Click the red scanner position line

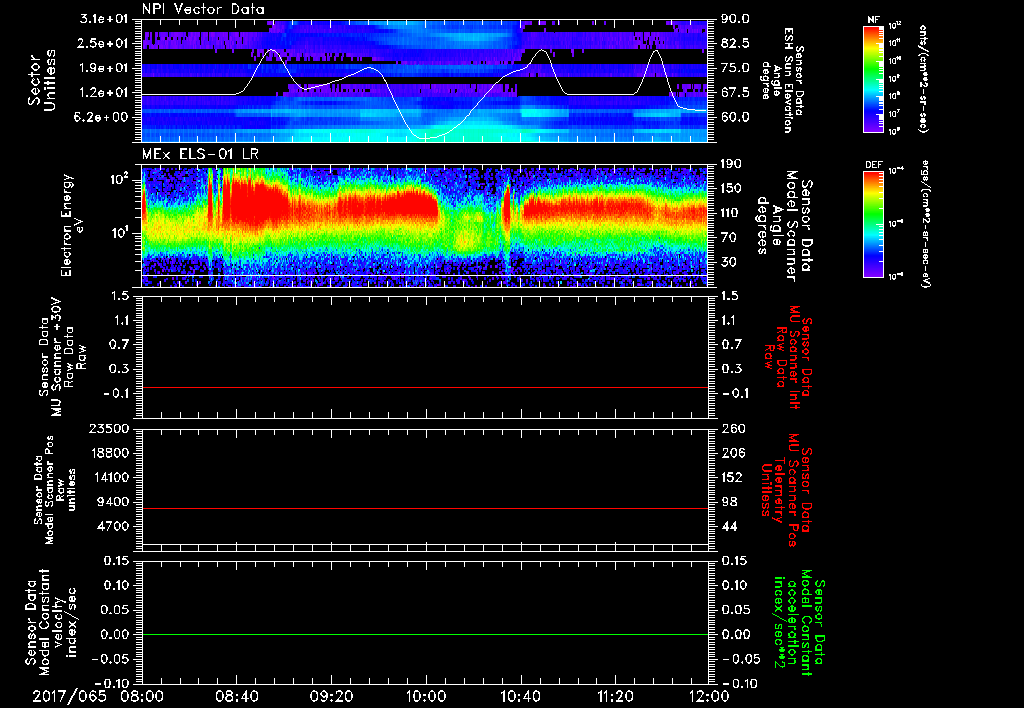[x=425, y=509]
